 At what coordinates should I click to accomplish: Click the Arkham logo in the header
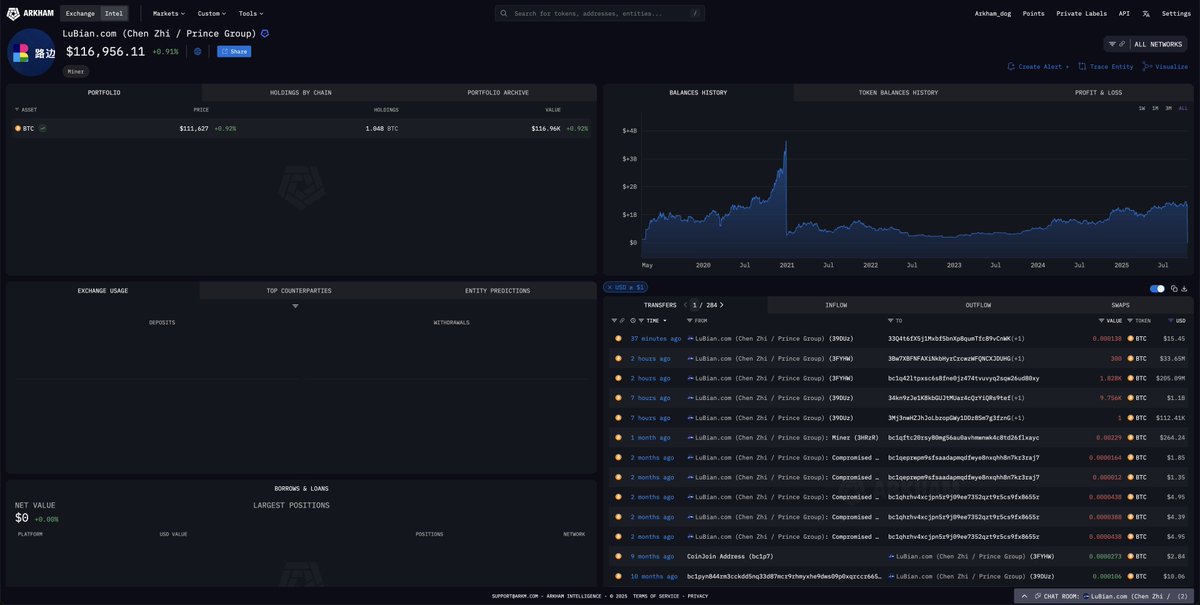(x=29, y=14)
